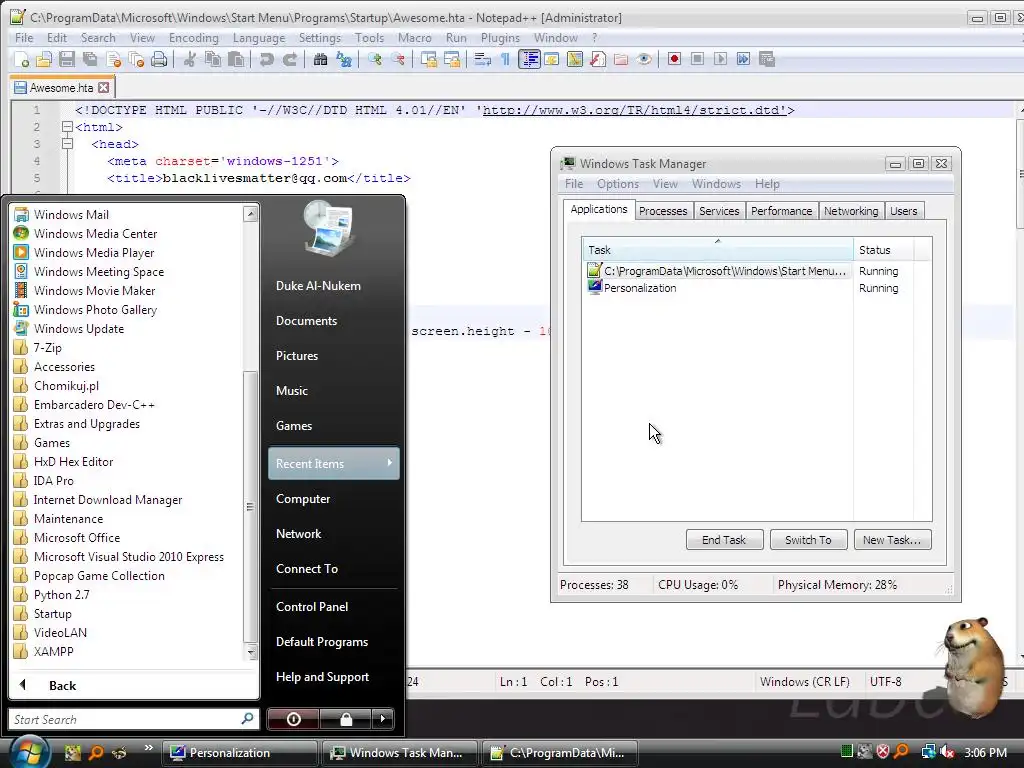Switch to Task Manager Services tab

click(x=719, y=211)
